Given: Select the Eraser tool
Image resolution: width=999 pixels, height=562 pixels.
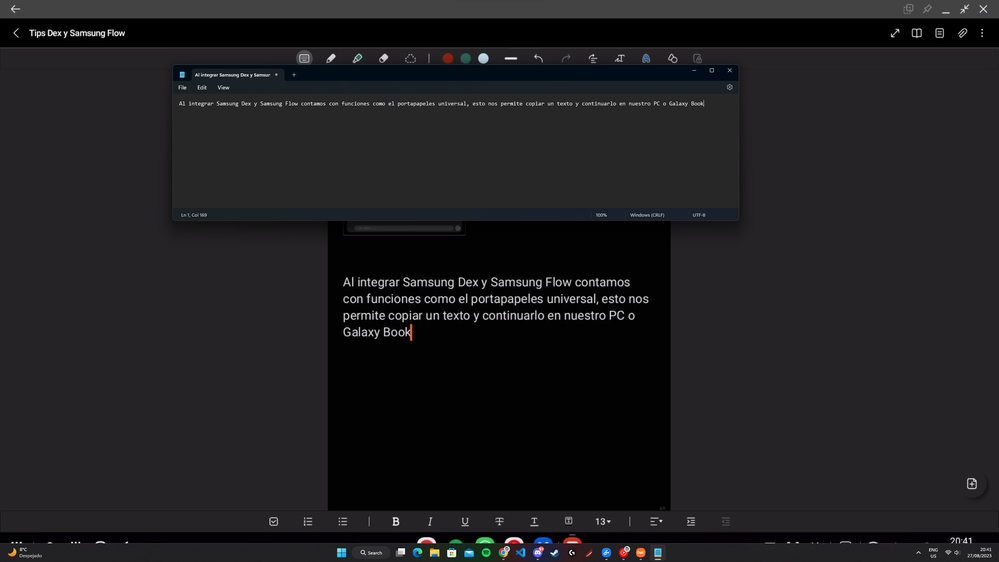Looking at the screenshot, I should pos(384,58).
